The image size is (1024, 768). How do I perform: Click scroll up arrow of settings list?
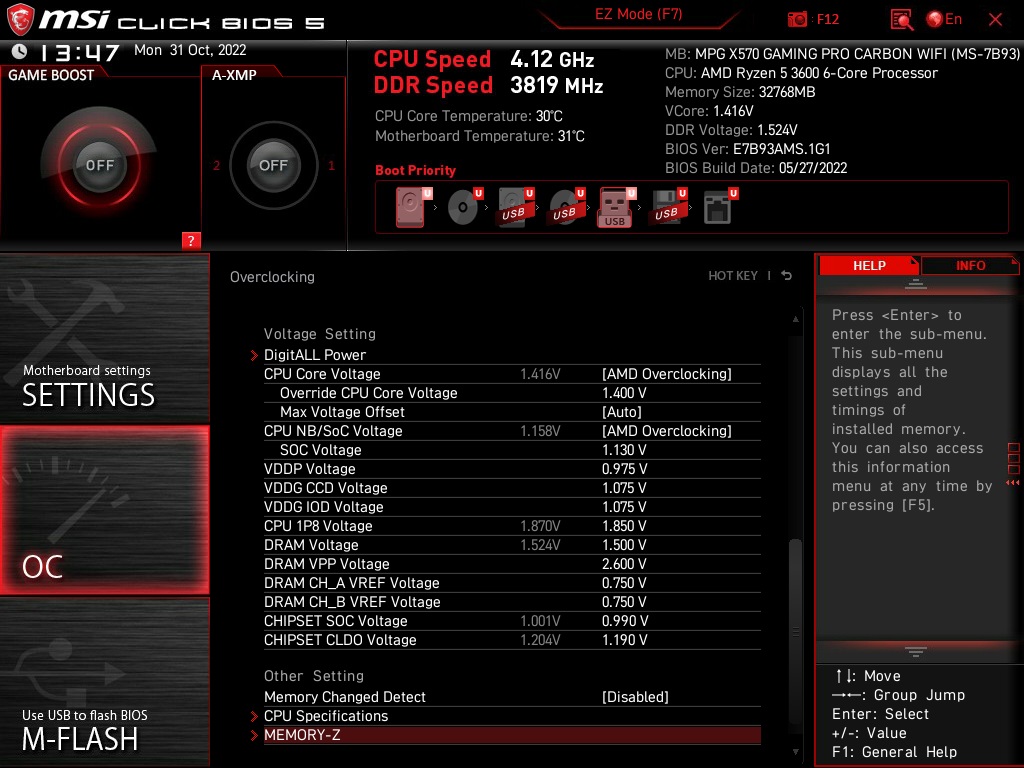click(795, 319)
